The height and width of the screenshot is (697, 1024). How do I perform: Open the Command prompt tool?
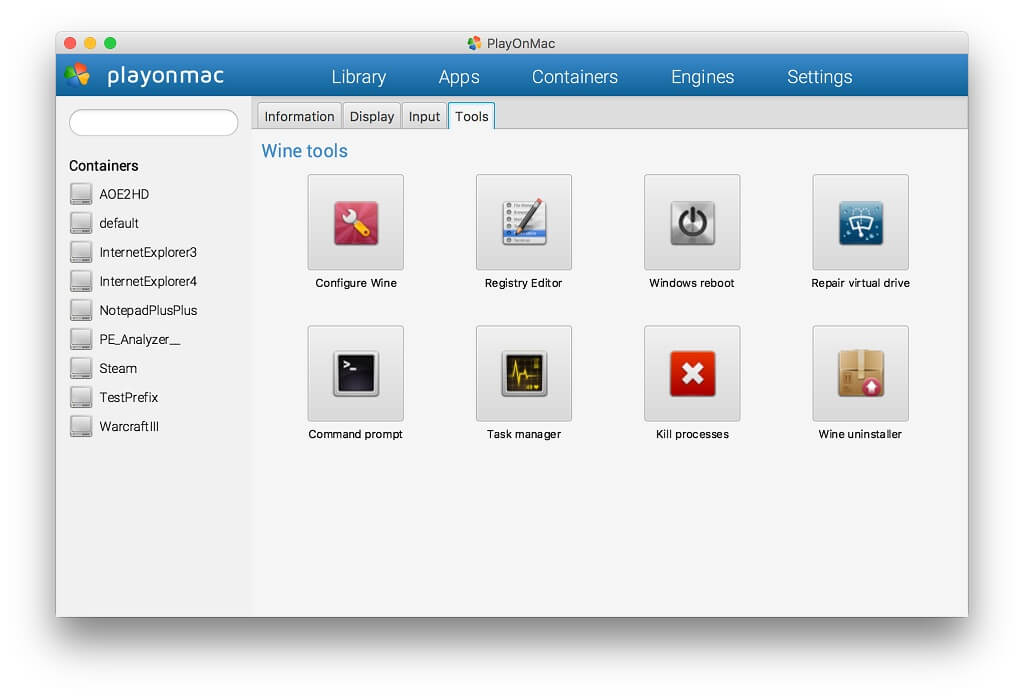(x=356, y=374)
